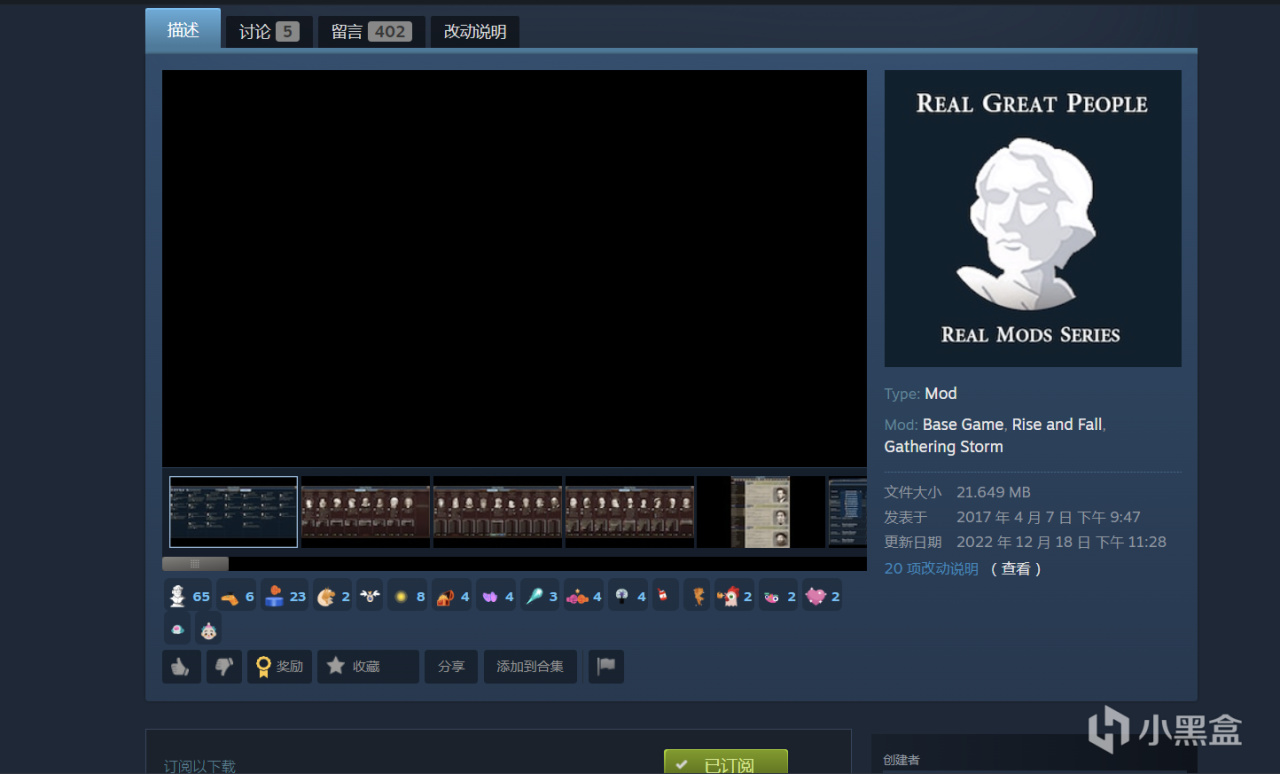Click the Mod type tag
This screenshot has height=774, width=1280.
pos(941,393)
